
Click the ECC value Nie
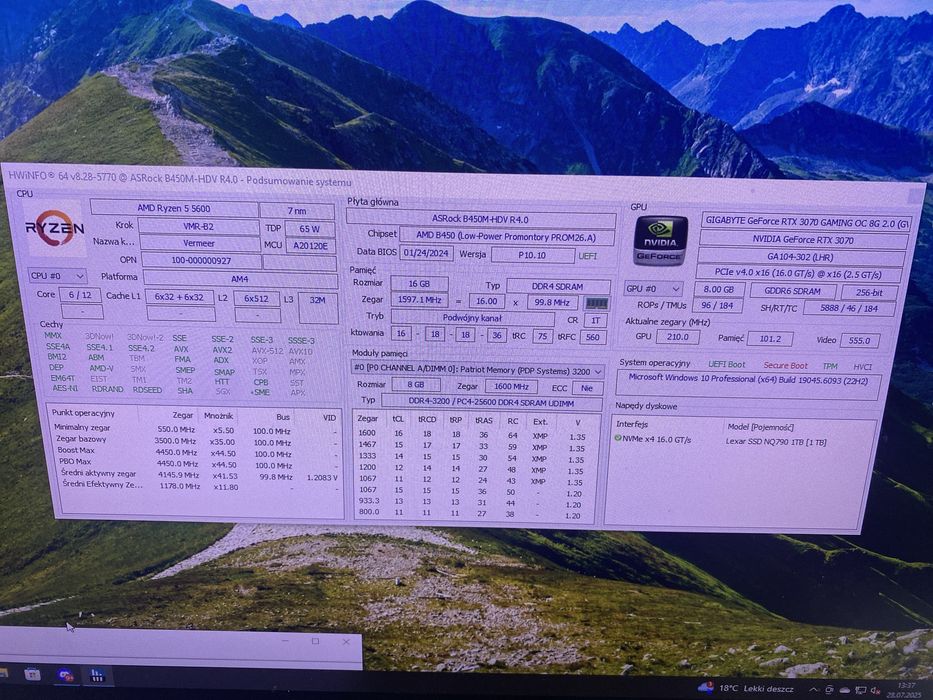pos(587,388)
